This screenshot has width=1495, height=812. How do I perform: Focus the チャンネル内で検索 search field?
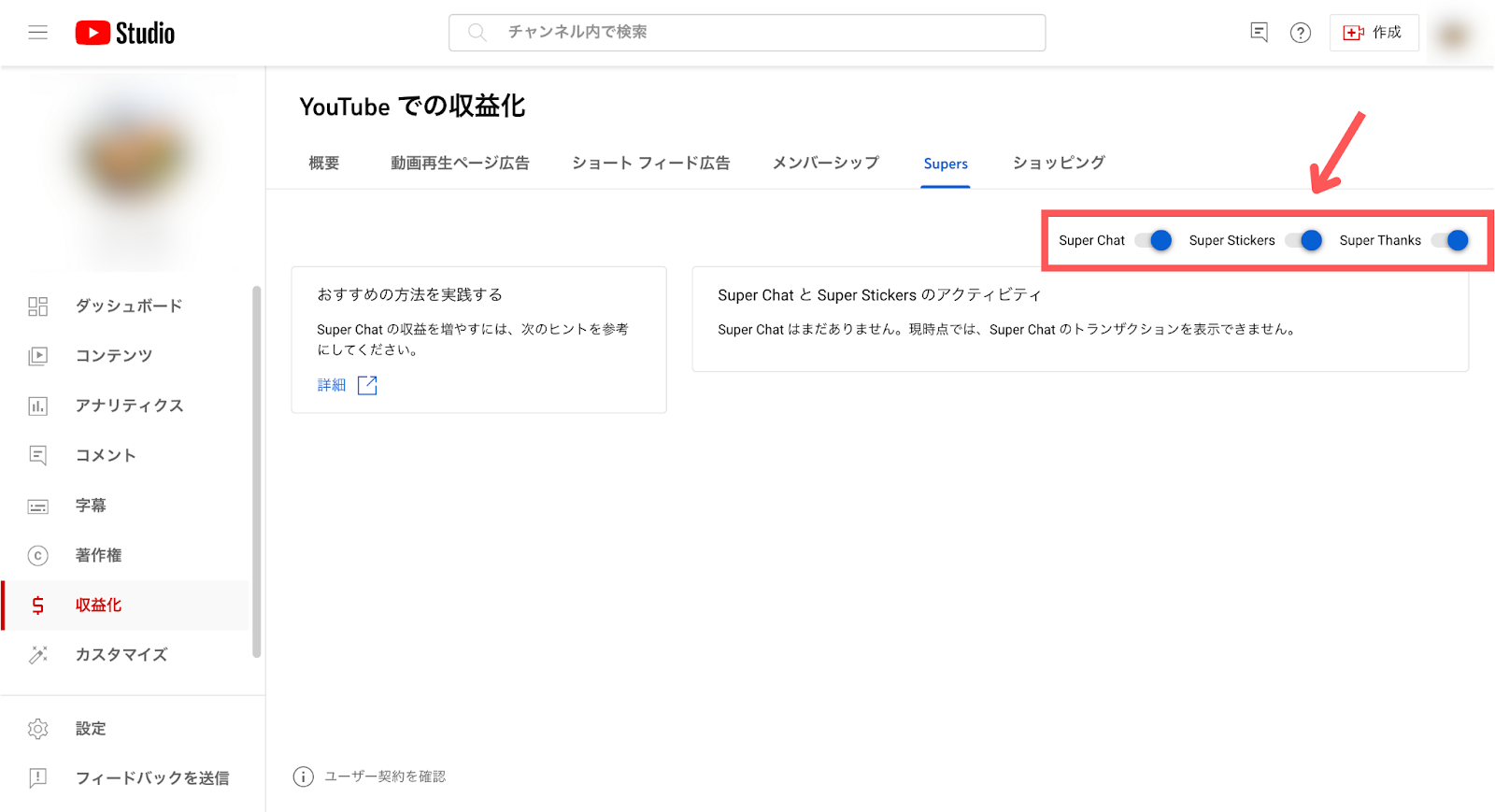tap(747, 33)
